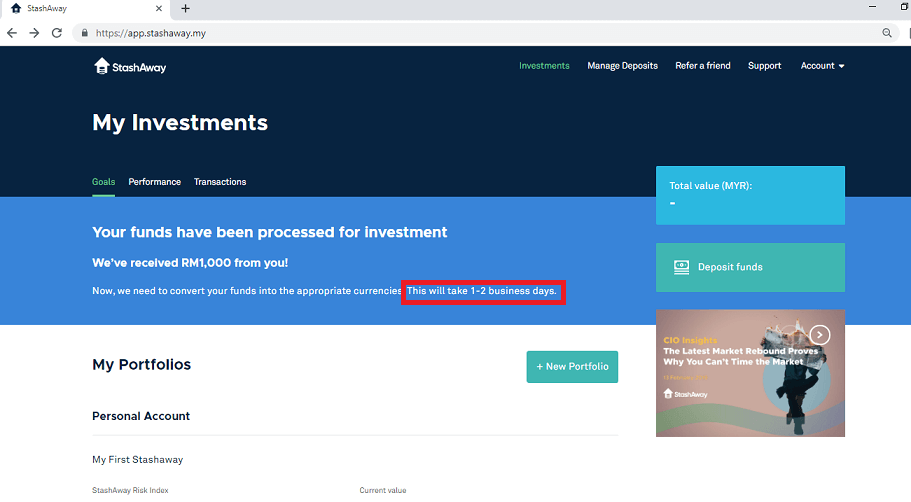Click the Total value (MYR) card
The image size is (911, 502).
coord(750,195)
